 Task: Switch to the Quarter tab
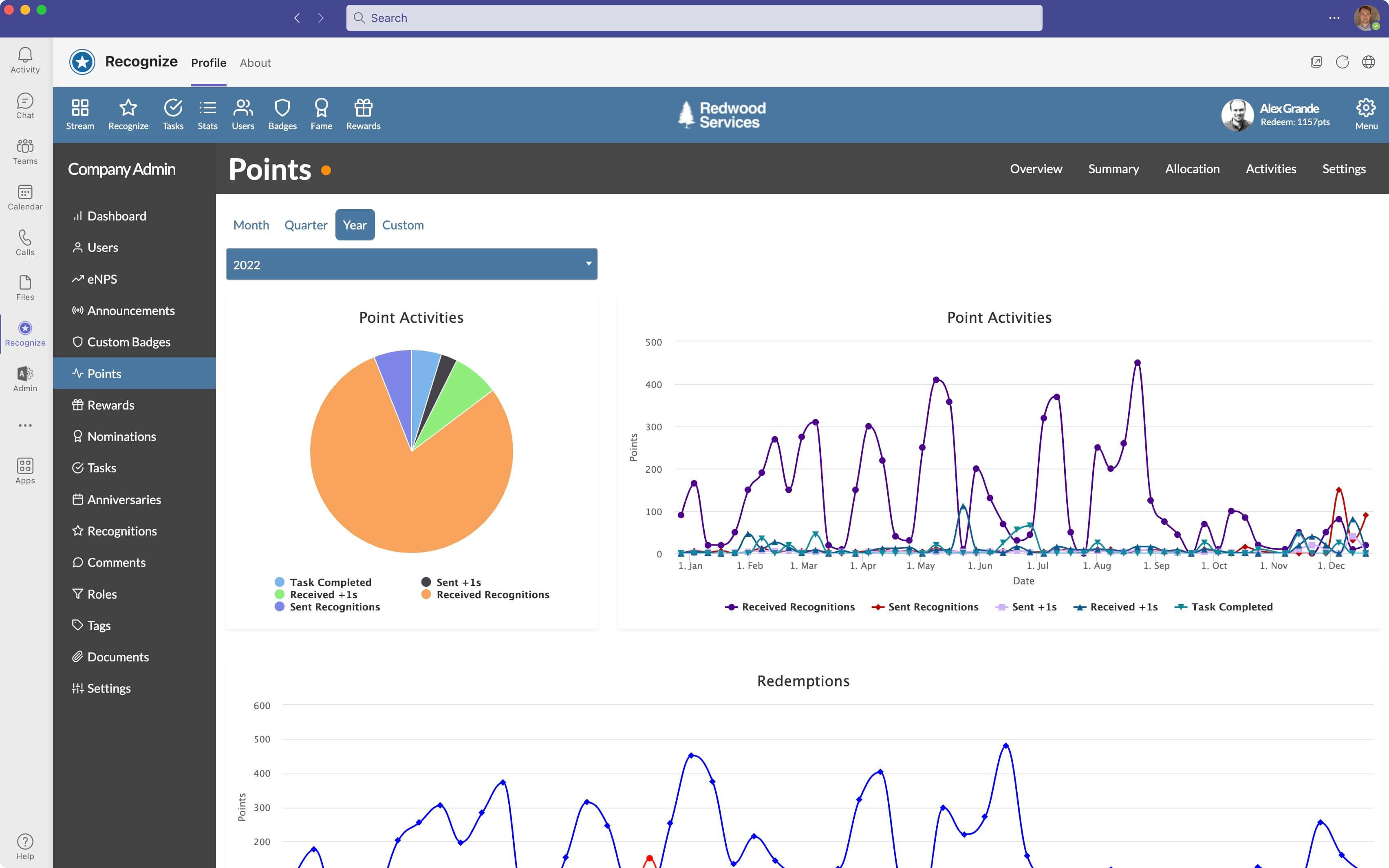(305, 225)
